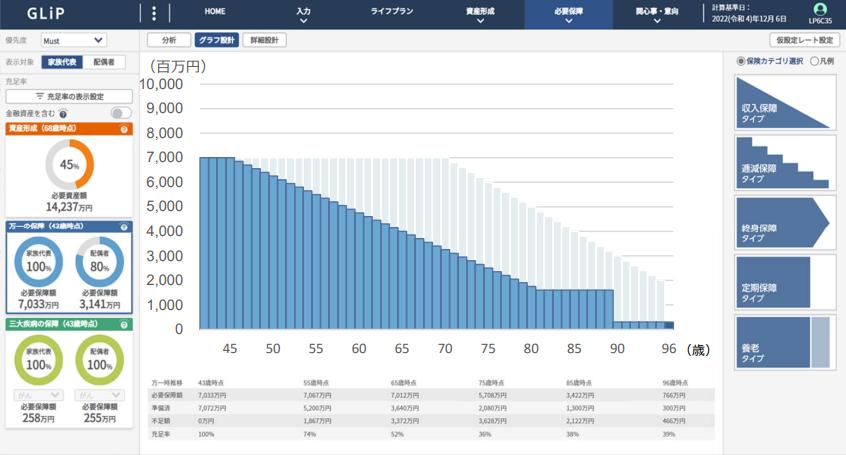Screen dimensions: 846x455
Task: Click help icon on 万一の保障 header
Action: (x=124, y=228)
